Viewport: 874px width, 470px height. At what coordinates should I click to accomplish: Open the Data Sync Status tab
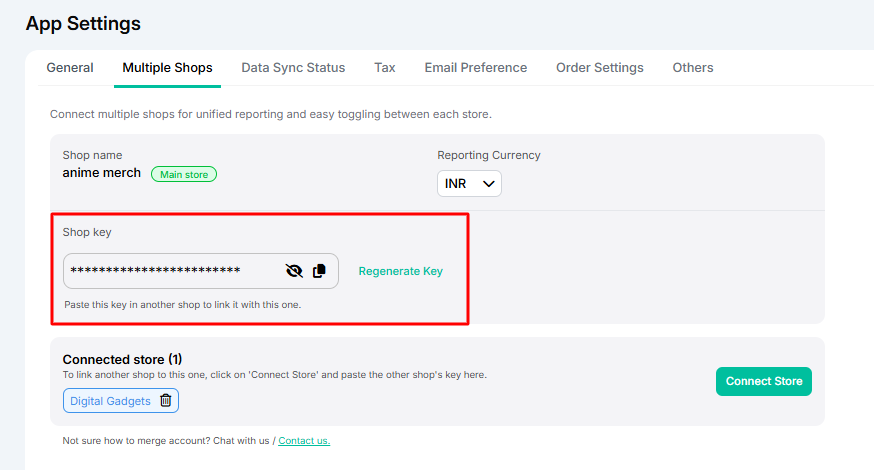[293, 68]
